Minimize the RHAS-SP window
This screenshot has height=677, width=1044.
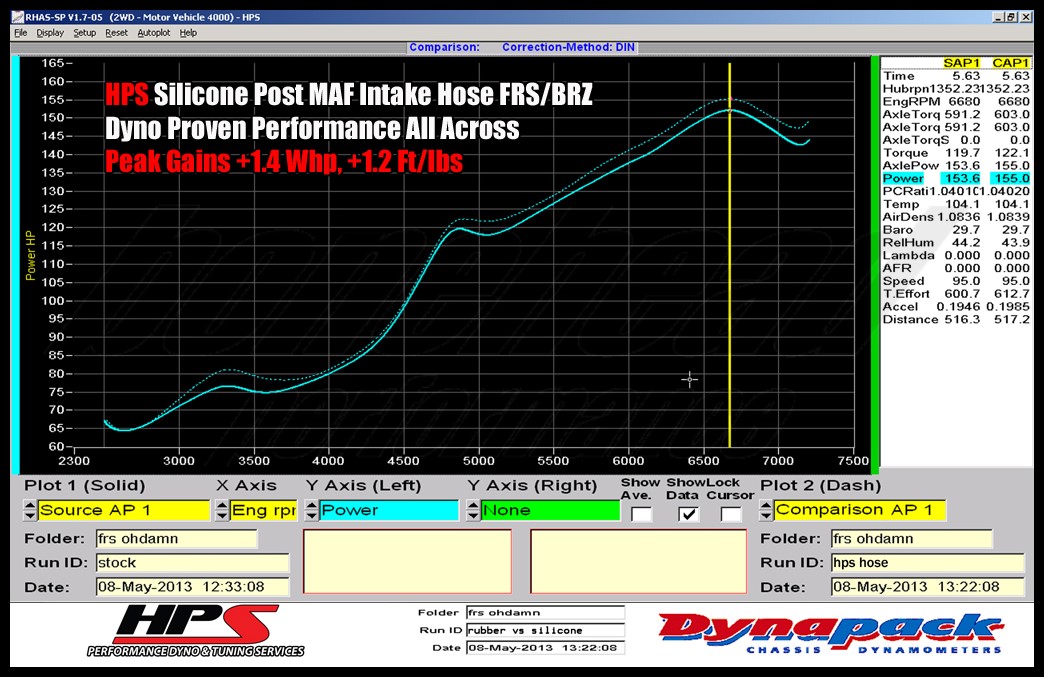click(x=998, y=17)
